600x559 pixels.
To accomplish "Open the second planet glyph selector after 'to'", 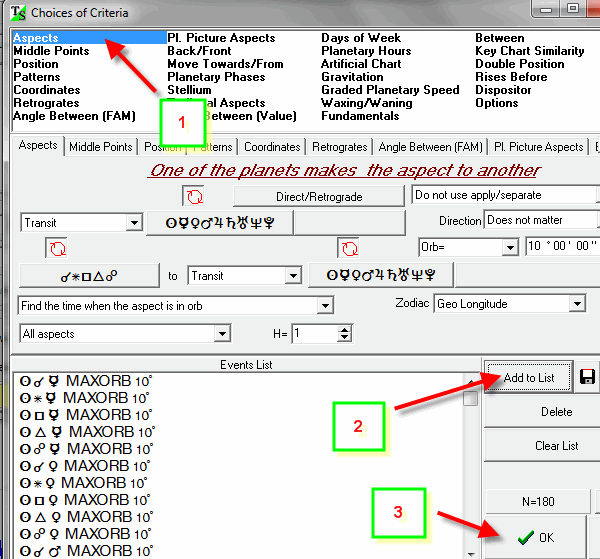I will [381, 275].
